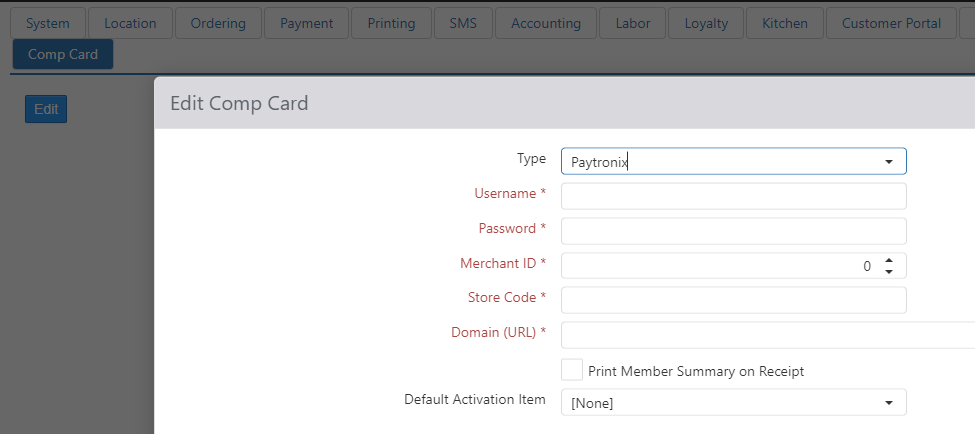Switch to the Accounting tab
The width and height of the screenshot is (975, 434).
pyautogui.click(x=546, y=24)
